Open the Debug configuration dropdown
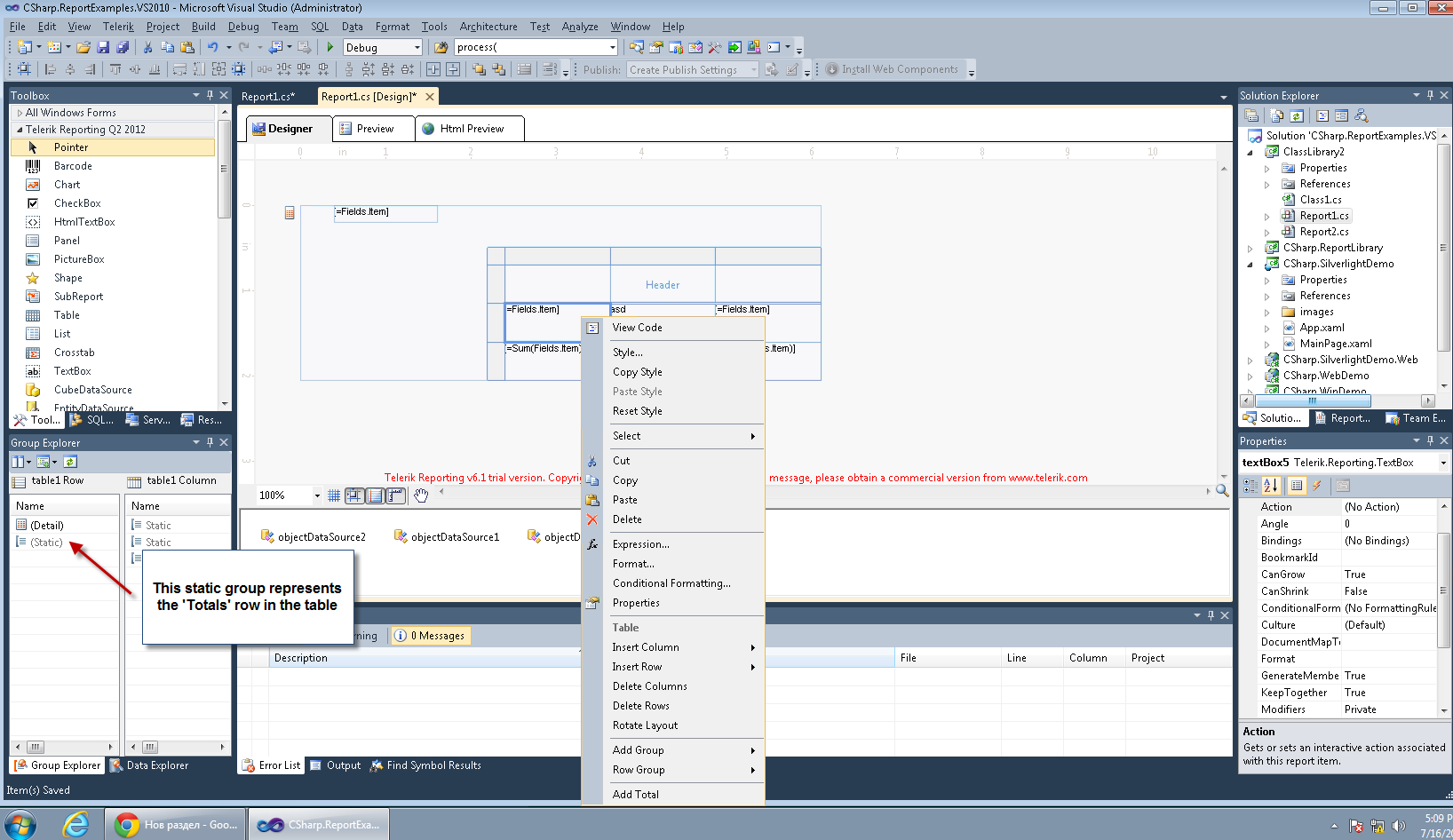The width and height of the screenshot is (1453, 840). pyautogui.click(x=417, y=47)
